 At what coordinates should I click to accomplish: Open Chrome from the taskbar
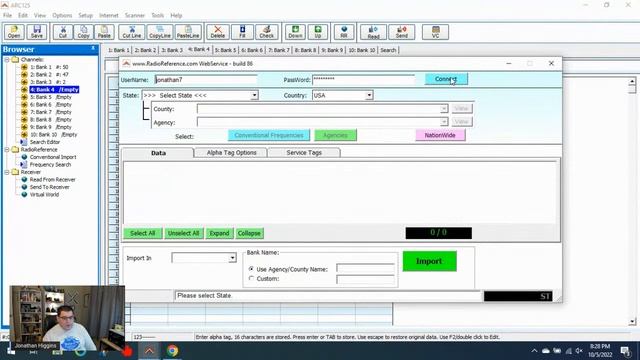coord(172,351)
